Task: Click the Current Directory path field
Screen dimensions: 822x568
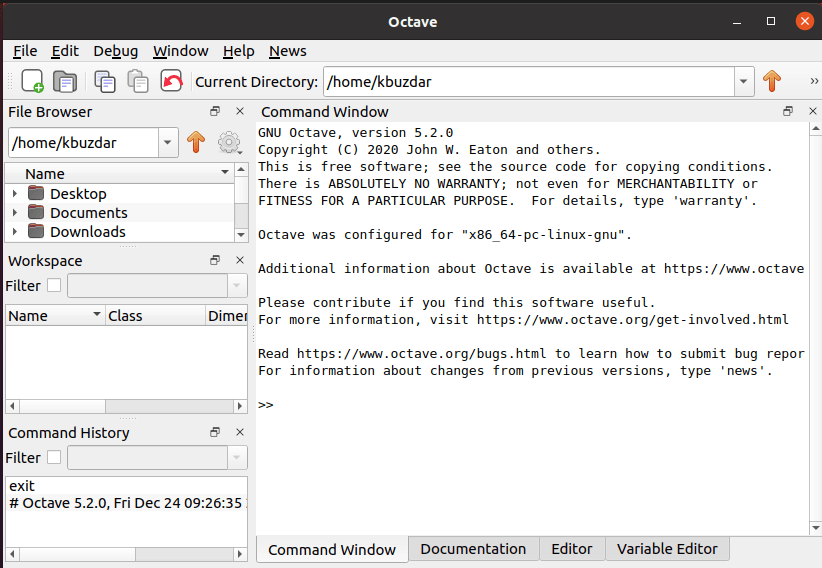Action: [x=528, y=81]
